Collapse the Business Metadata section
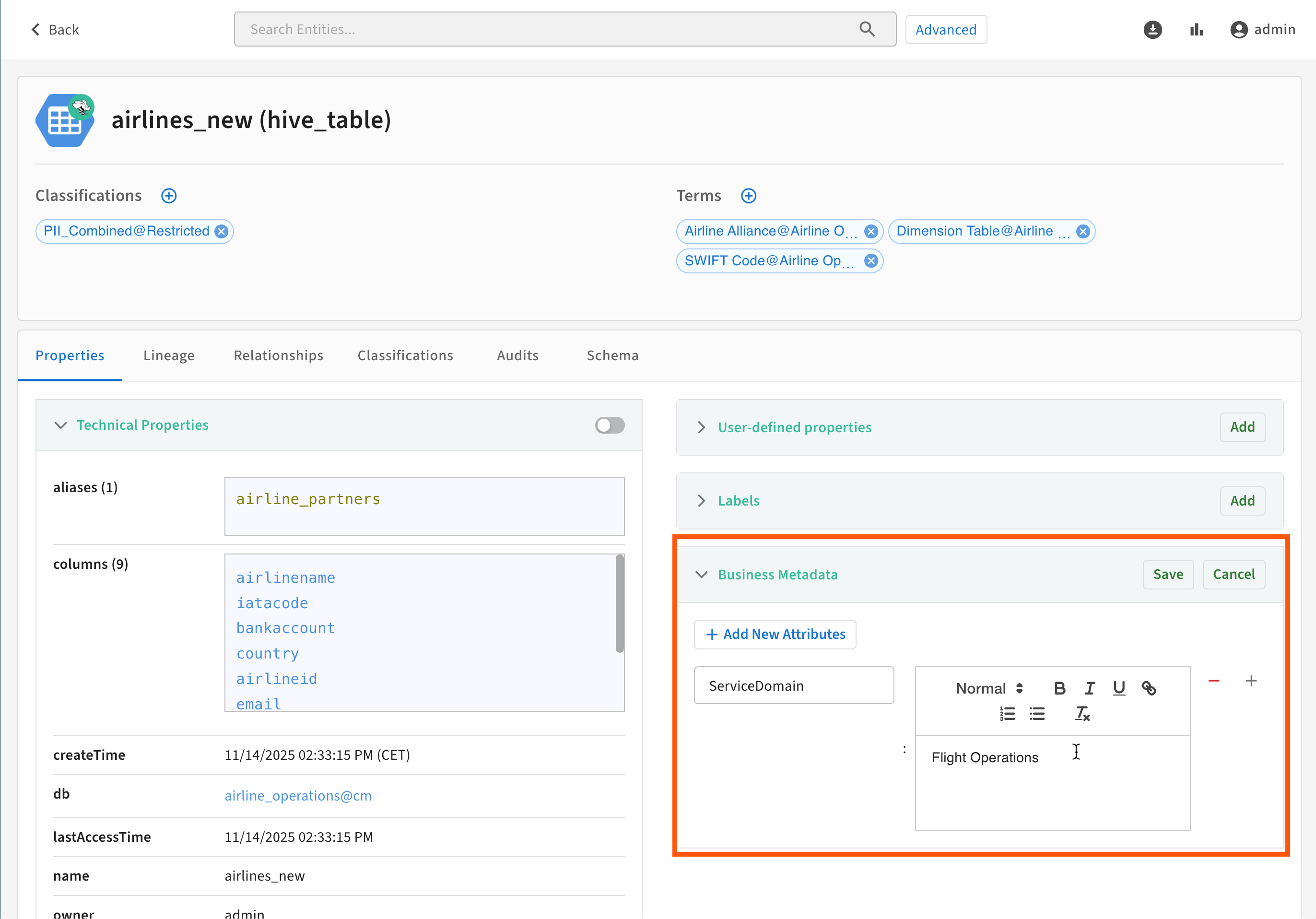Screen dimensions: 1316x919 [702, 575]
